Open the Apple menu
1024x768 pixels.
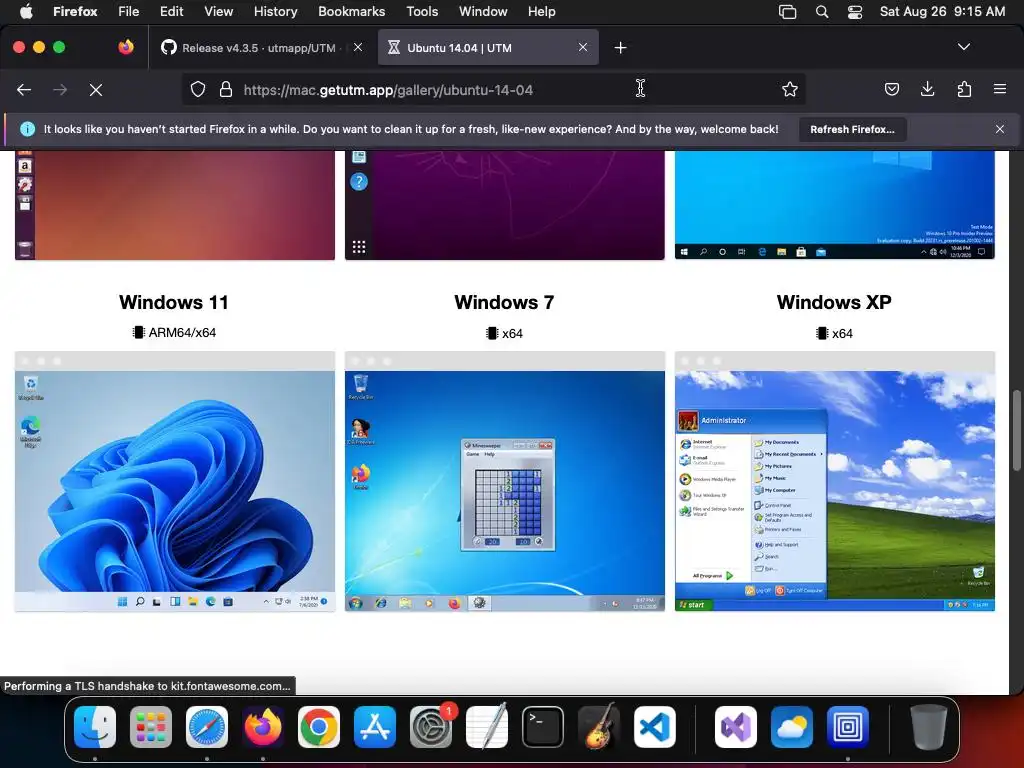pyautogui.click(x=26, y=11)
